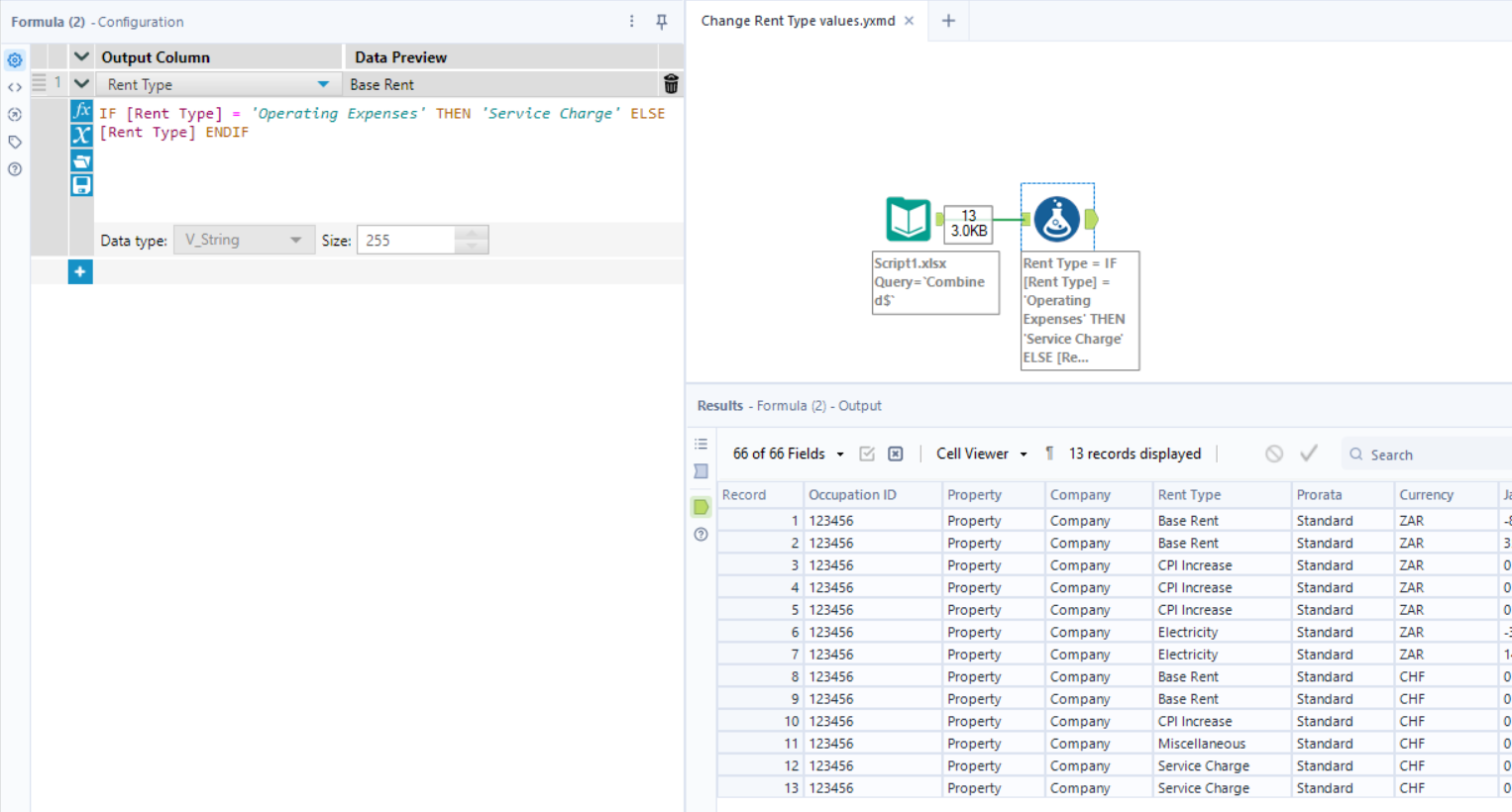1512x812 pixels.
Task: Open the Cell Viewer dropdown
Action: pos(1023,453)
